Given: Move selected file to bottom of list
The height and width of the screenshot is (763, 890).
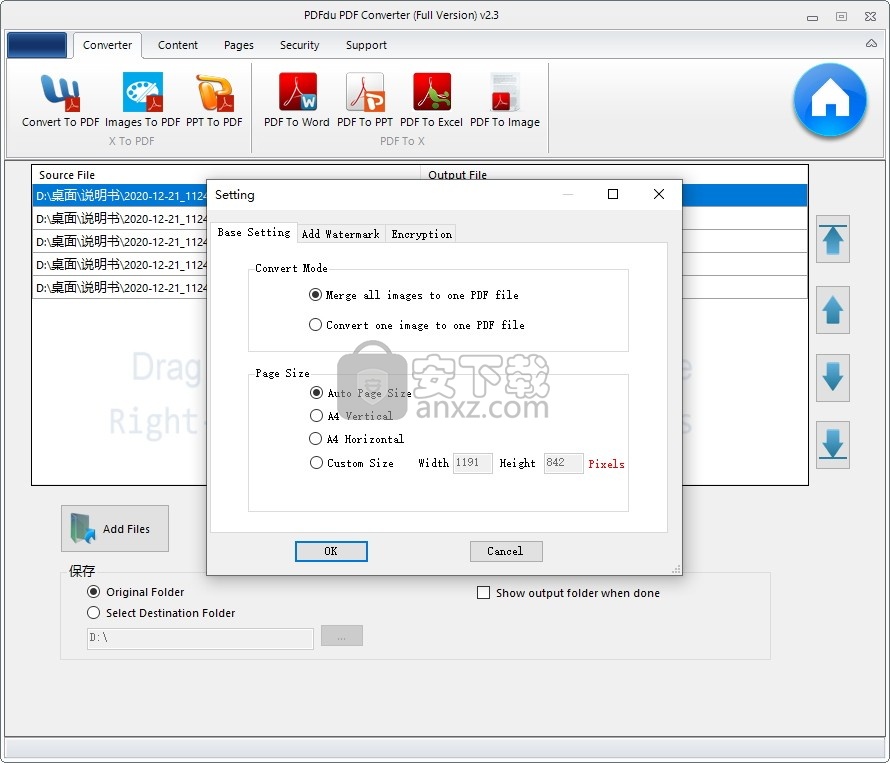Looking at the screenshot, I should [833, 445].
